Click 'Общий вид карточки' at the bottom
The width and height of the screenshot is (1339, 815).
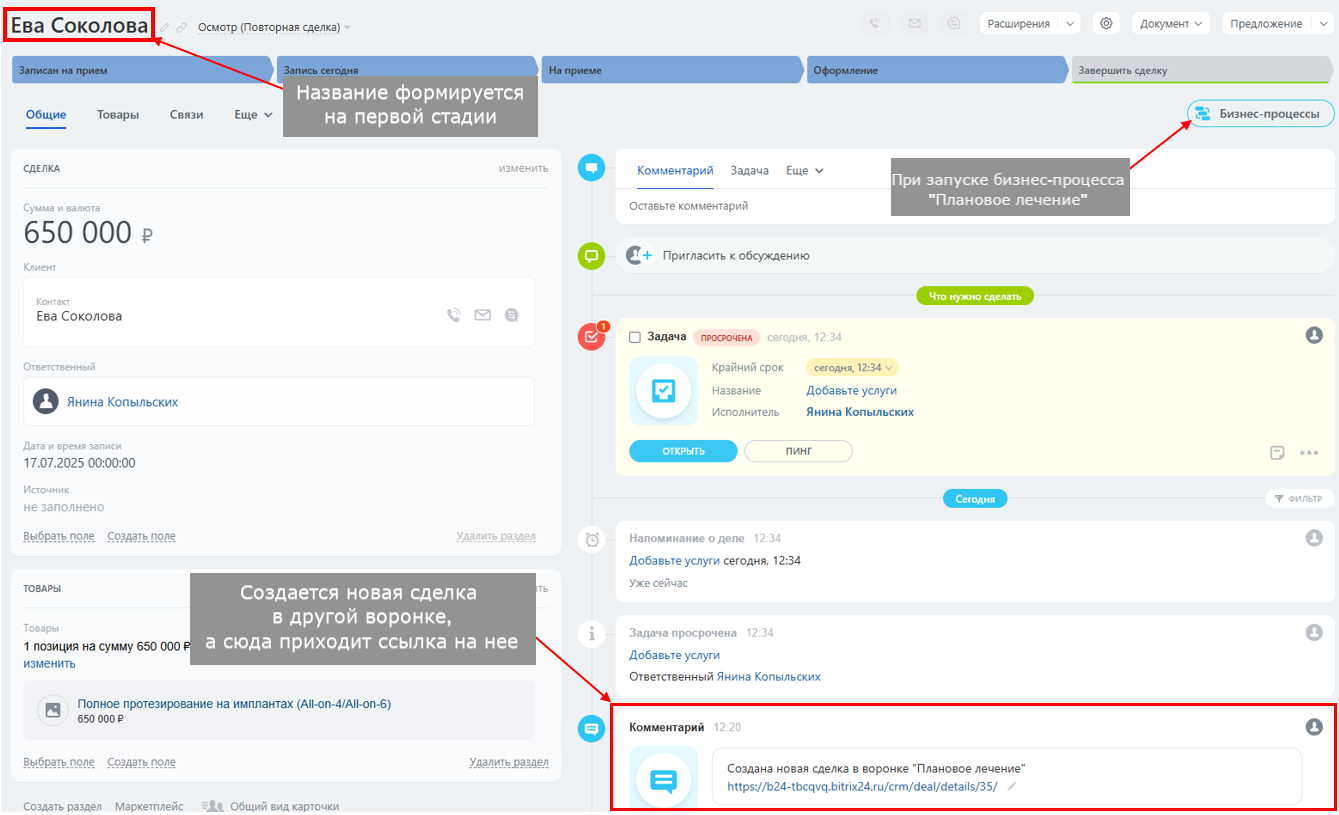coord(284,806)
